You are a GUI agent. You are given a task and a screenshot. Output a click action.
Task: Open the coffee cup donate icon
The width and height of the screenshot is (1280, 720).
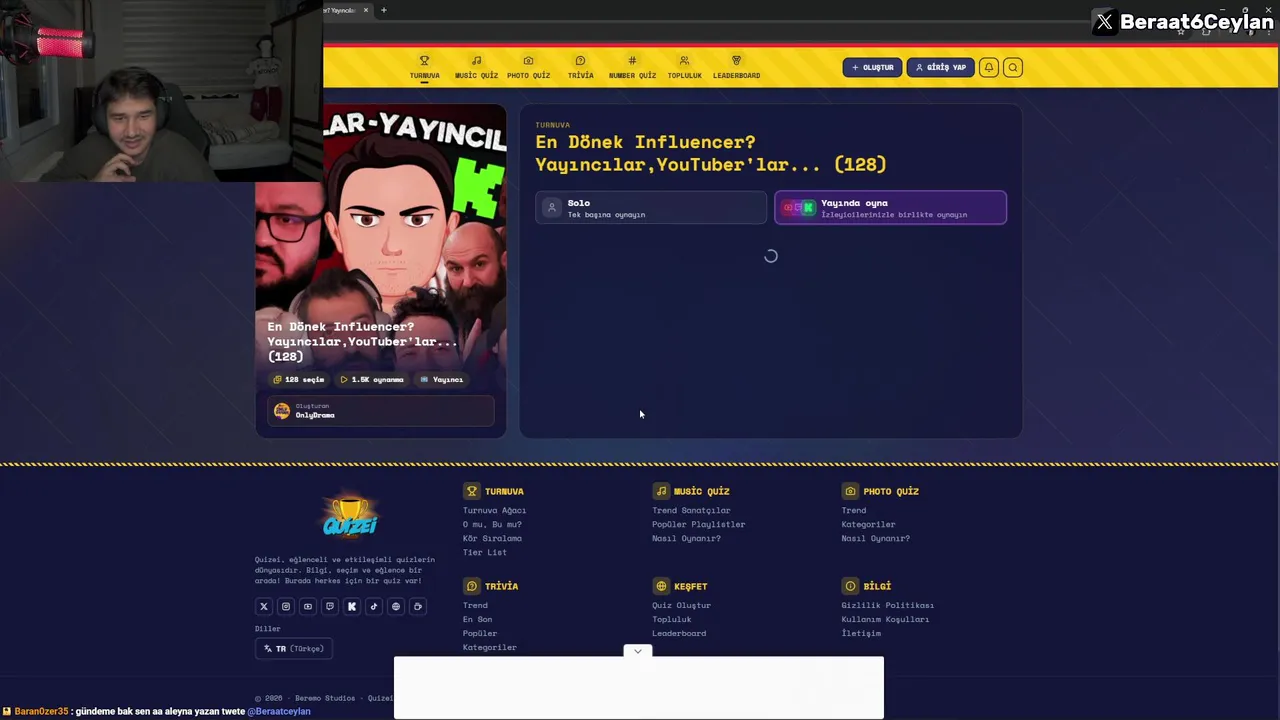418,606
